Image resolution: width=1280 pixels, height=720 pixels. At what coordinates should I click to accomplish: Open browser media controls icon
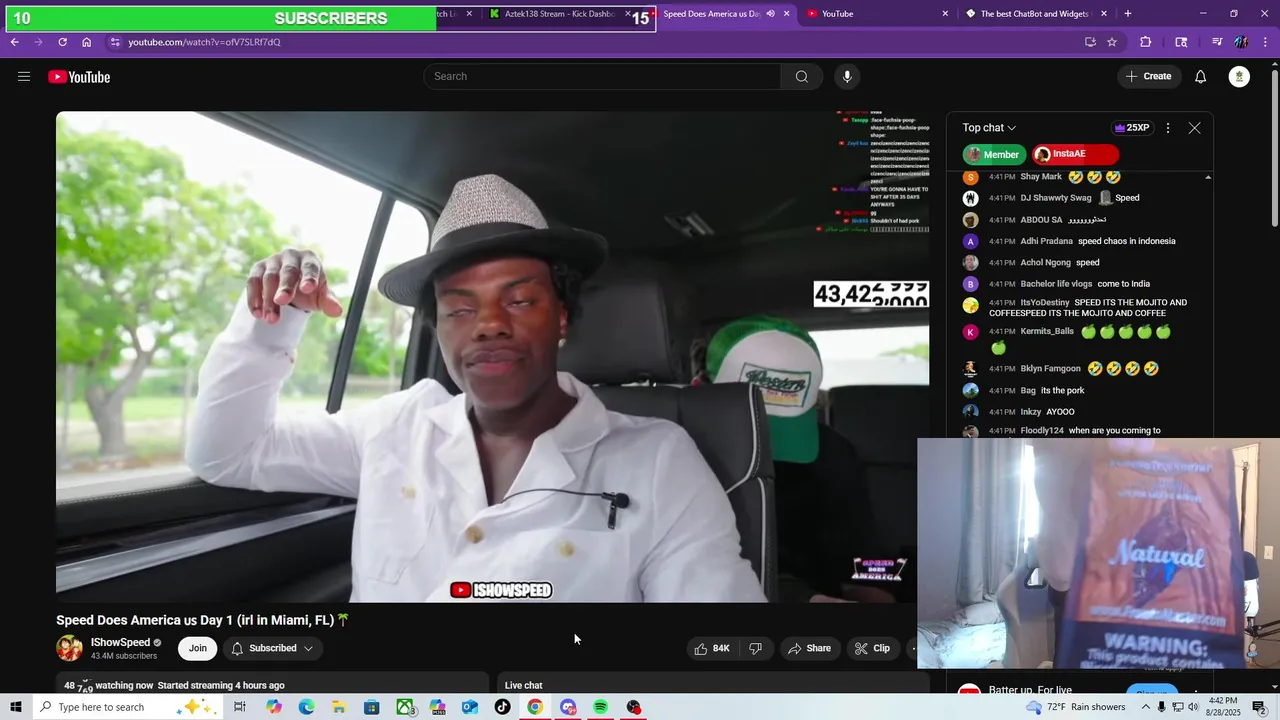(1217, 42)
